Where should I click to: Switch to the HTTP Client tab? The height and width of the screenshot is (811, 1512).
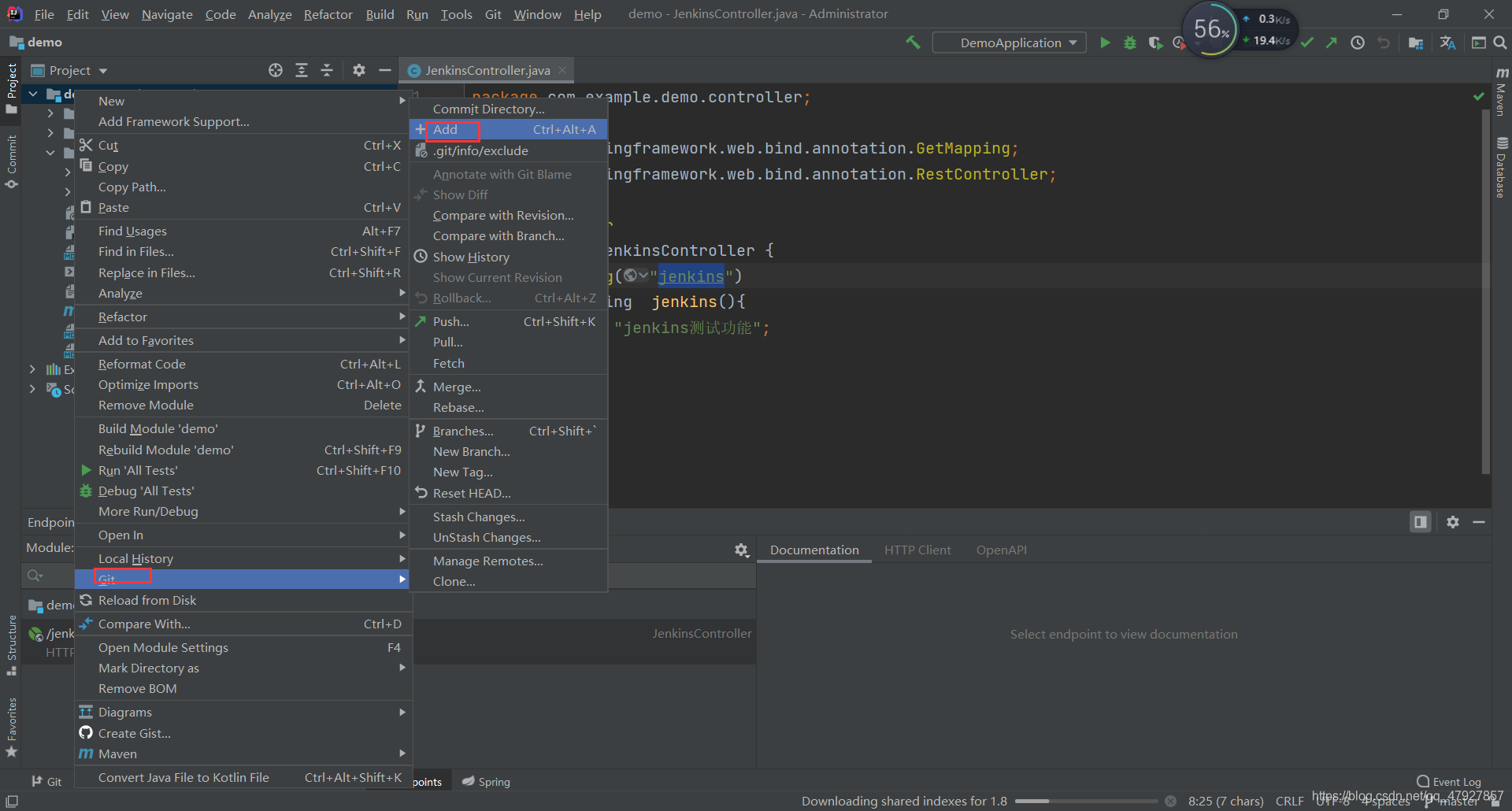click(917, 550)
